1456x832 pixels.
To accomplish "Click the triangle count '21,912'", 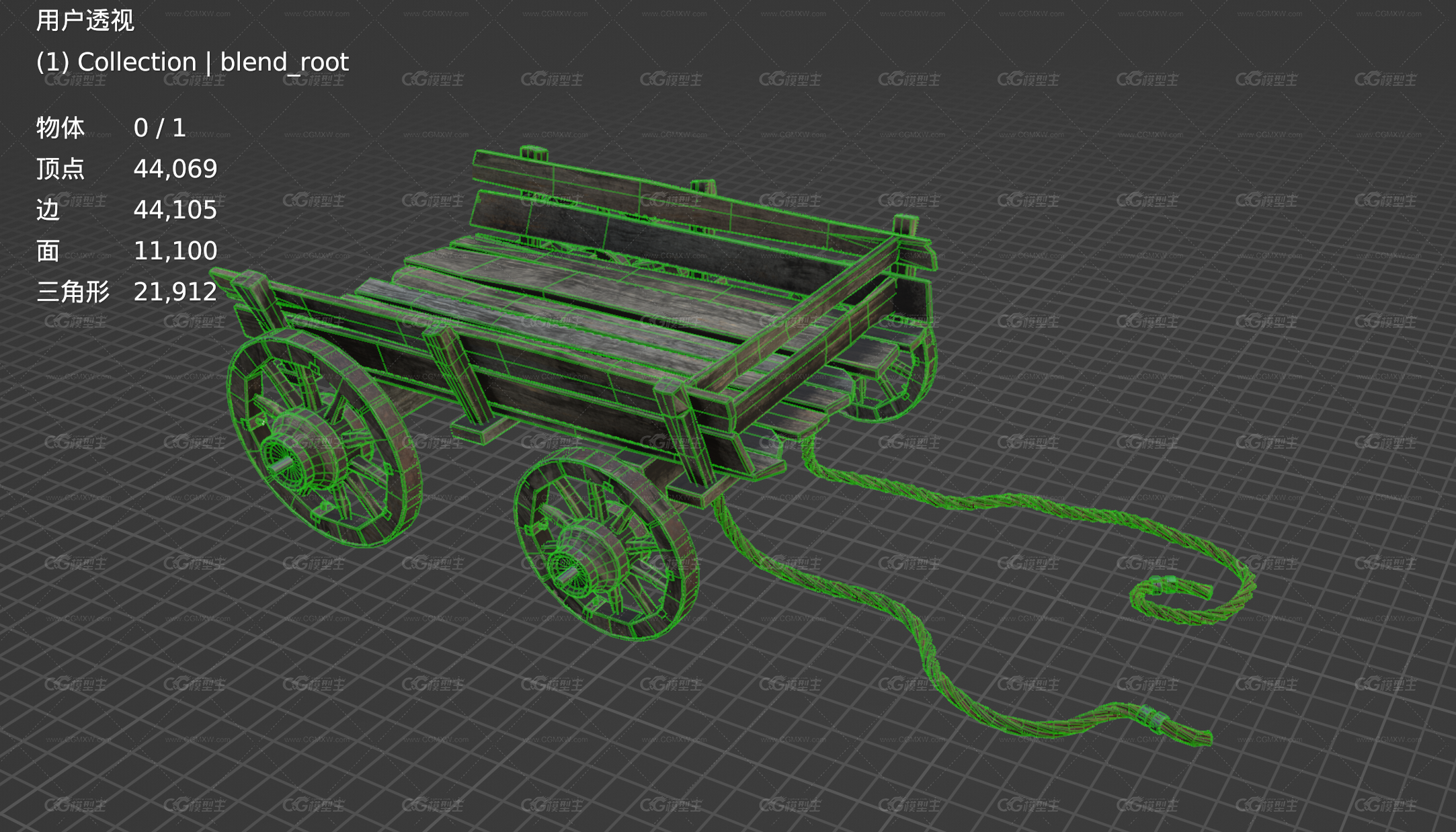I will pyautogui.click(x=175, y=292).
